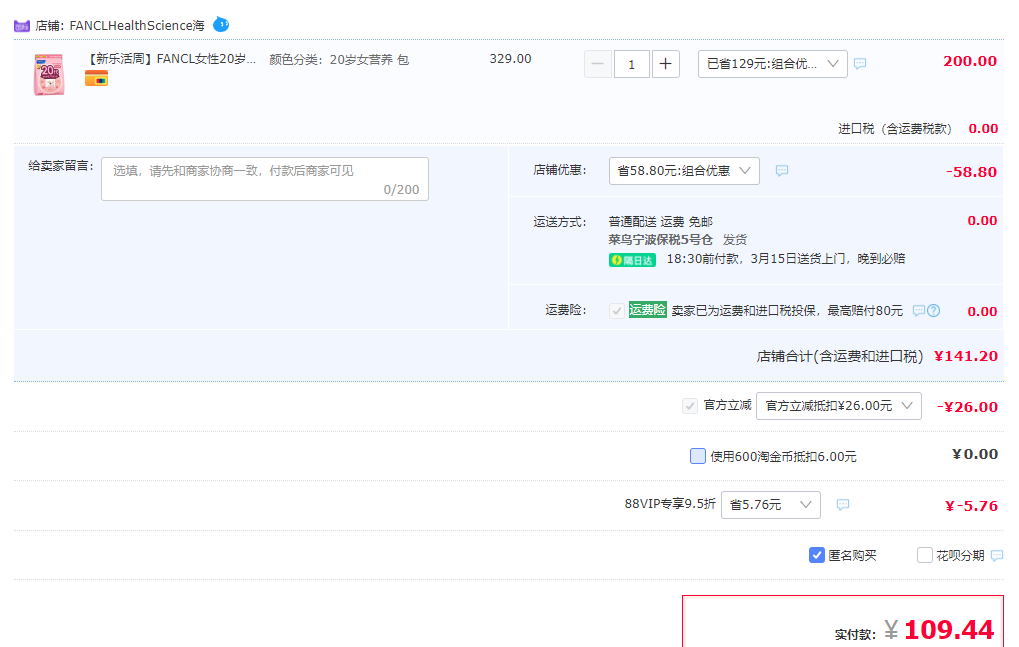
Task: Click the quantity input field showing 1
Action: (632, 64)
